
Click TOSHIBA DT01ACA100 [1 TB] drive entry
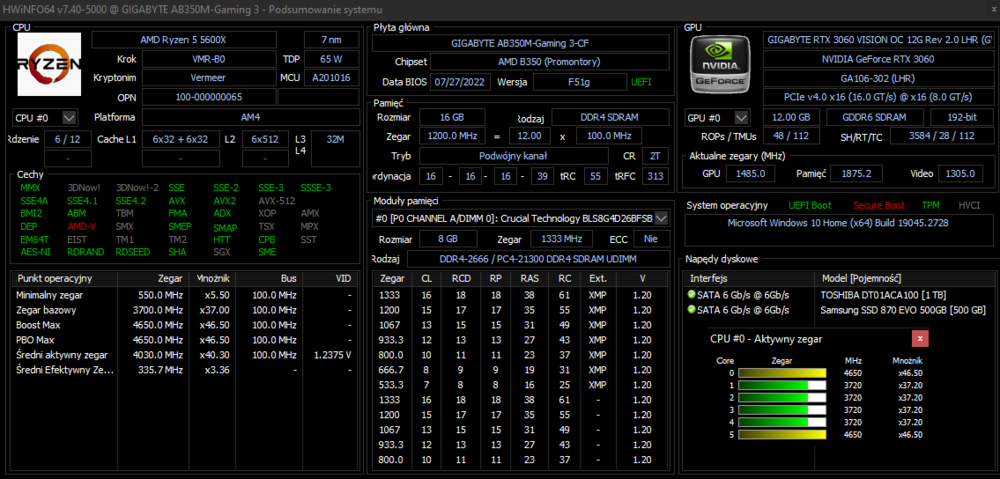point(883,295)
